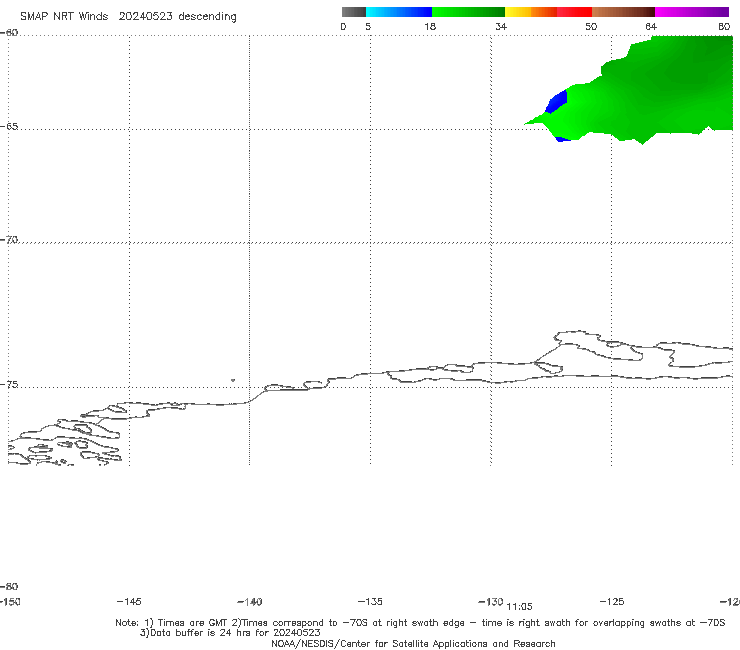Click the title text 'SMAP NRT Winds 20240523 descending'
Screen dimensions: 740x650
128,17
